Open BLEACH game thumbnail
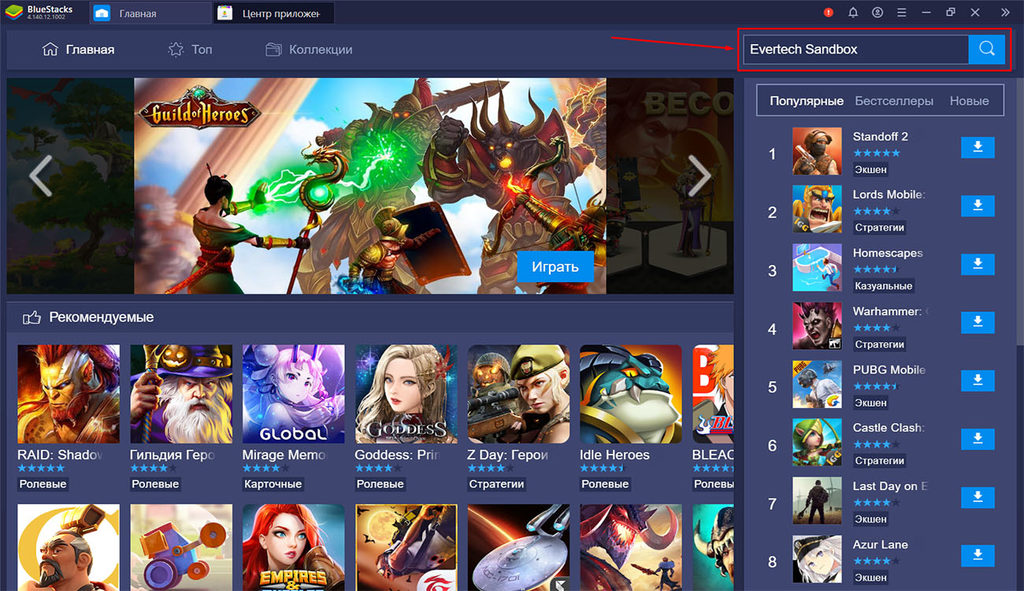The height and width of the screenshot is (591, 1024). pos(713,394)
